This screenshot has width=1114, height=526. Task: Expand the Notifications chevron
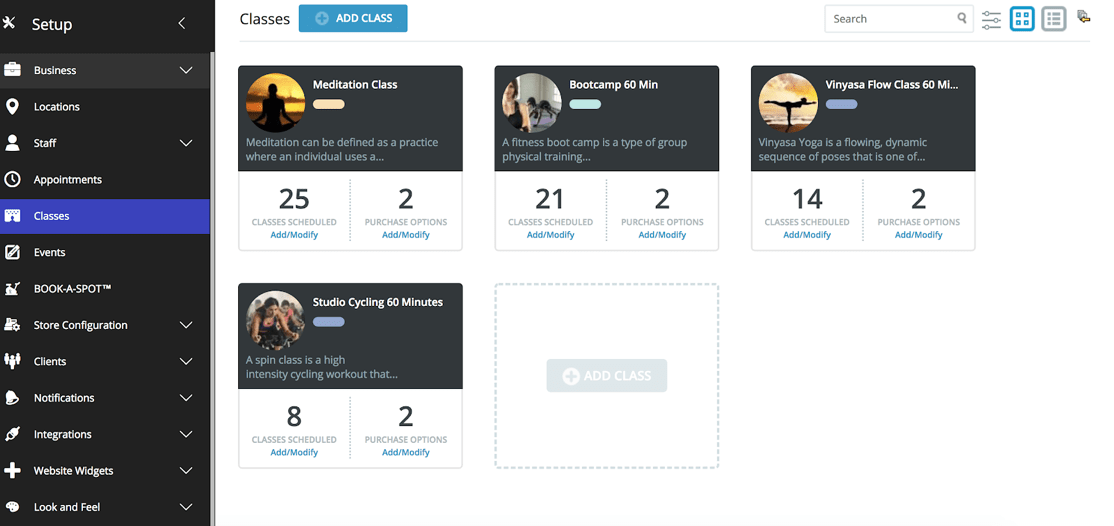[x=186, y=397]
